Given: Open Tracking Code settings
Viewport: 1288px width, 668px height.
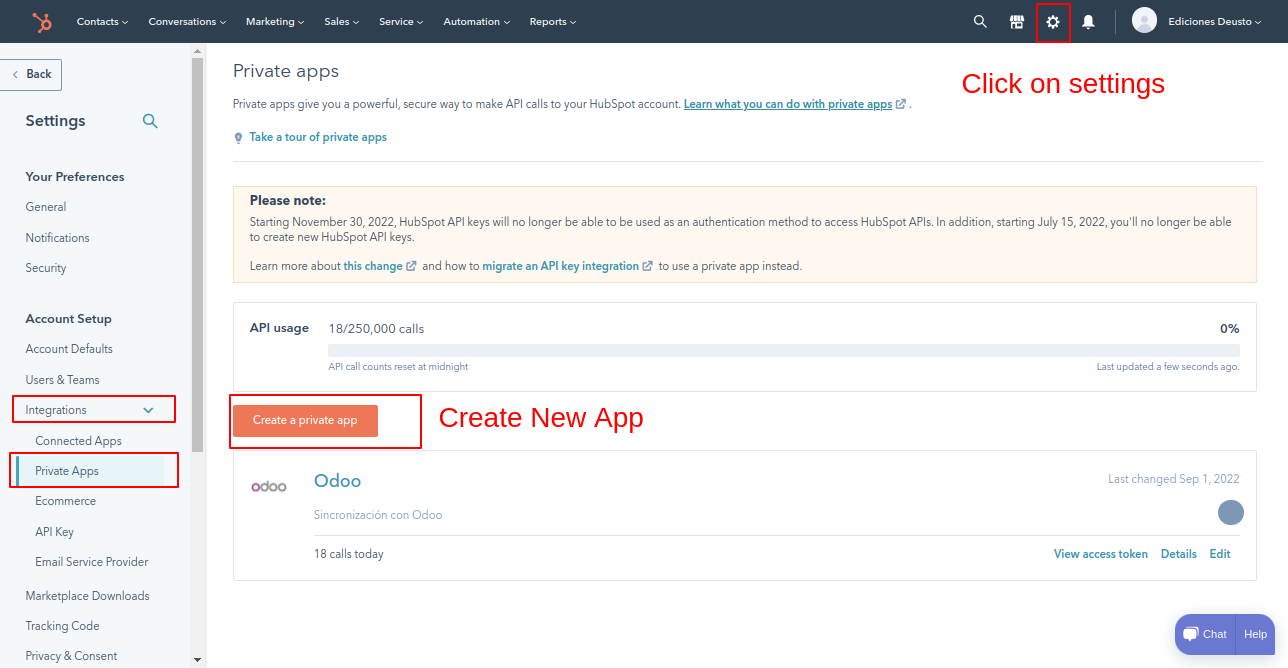Looking at the screenshot, I should (62, 626).
